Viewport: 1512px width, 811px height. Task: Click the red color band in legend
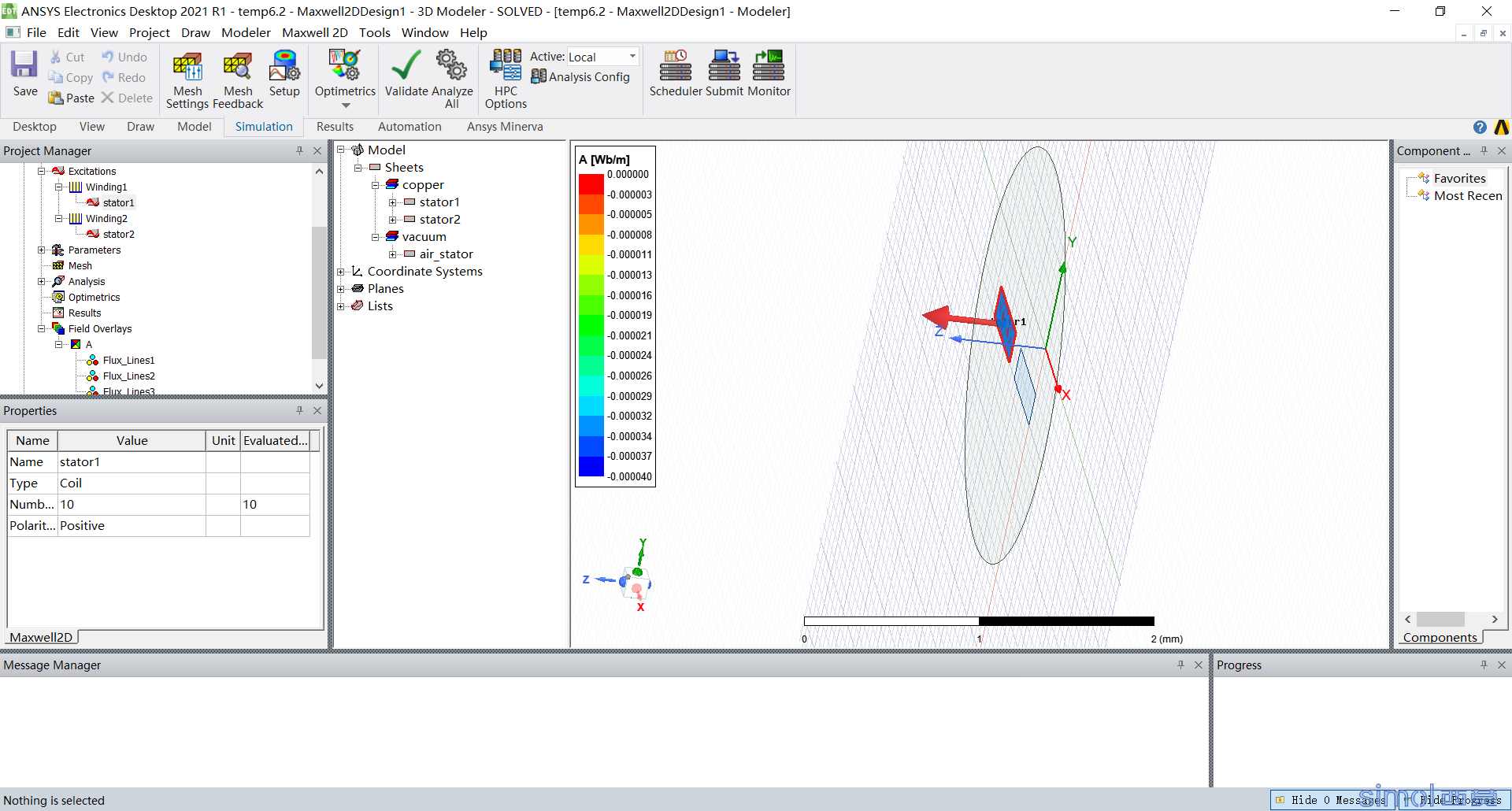tap(591, 184)
